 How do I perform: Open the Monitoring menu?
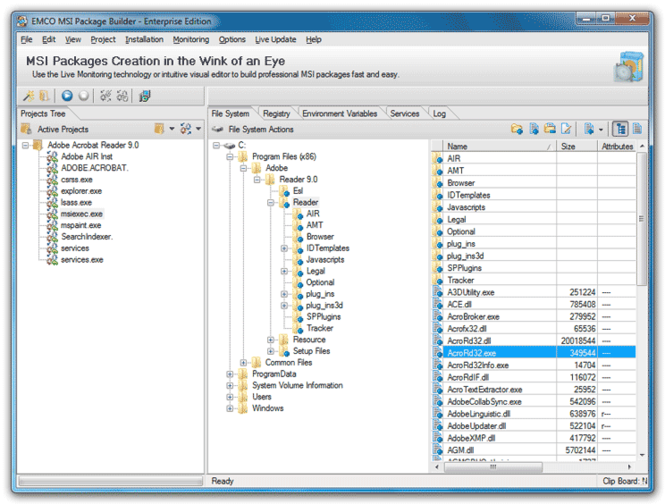(191, 39)
